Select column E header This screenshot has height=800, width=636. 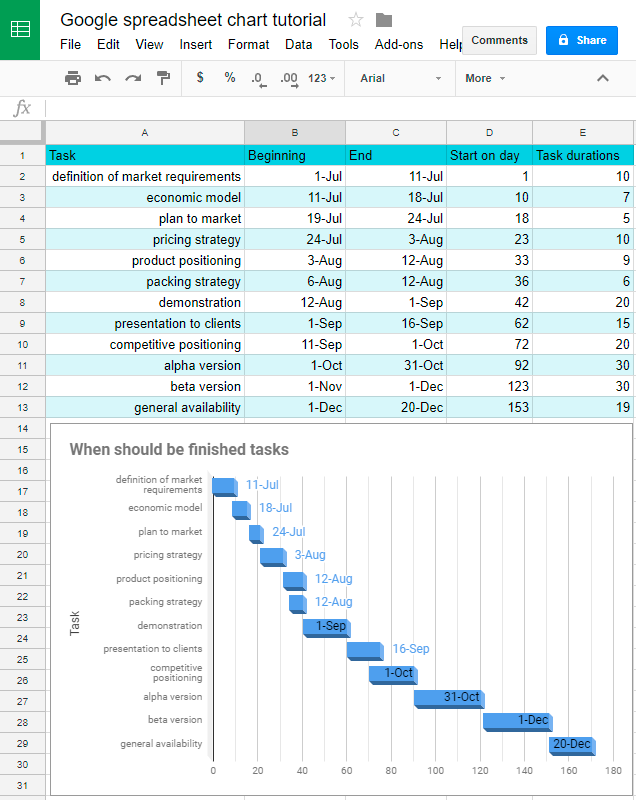[x=582, y=133]
